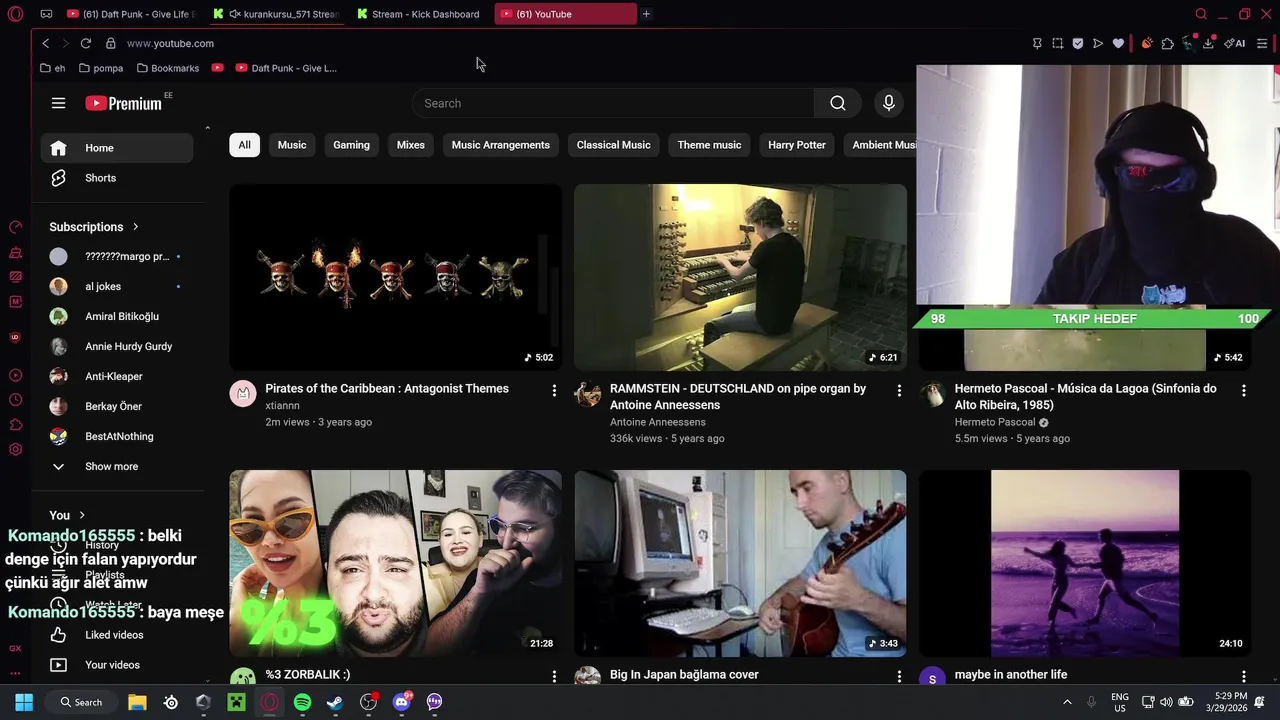Image resolution: width=1280 pixels, height=720 pixels.
Task: Open Annie Hurdy Gurdy subscription
Action: point(116,347)
